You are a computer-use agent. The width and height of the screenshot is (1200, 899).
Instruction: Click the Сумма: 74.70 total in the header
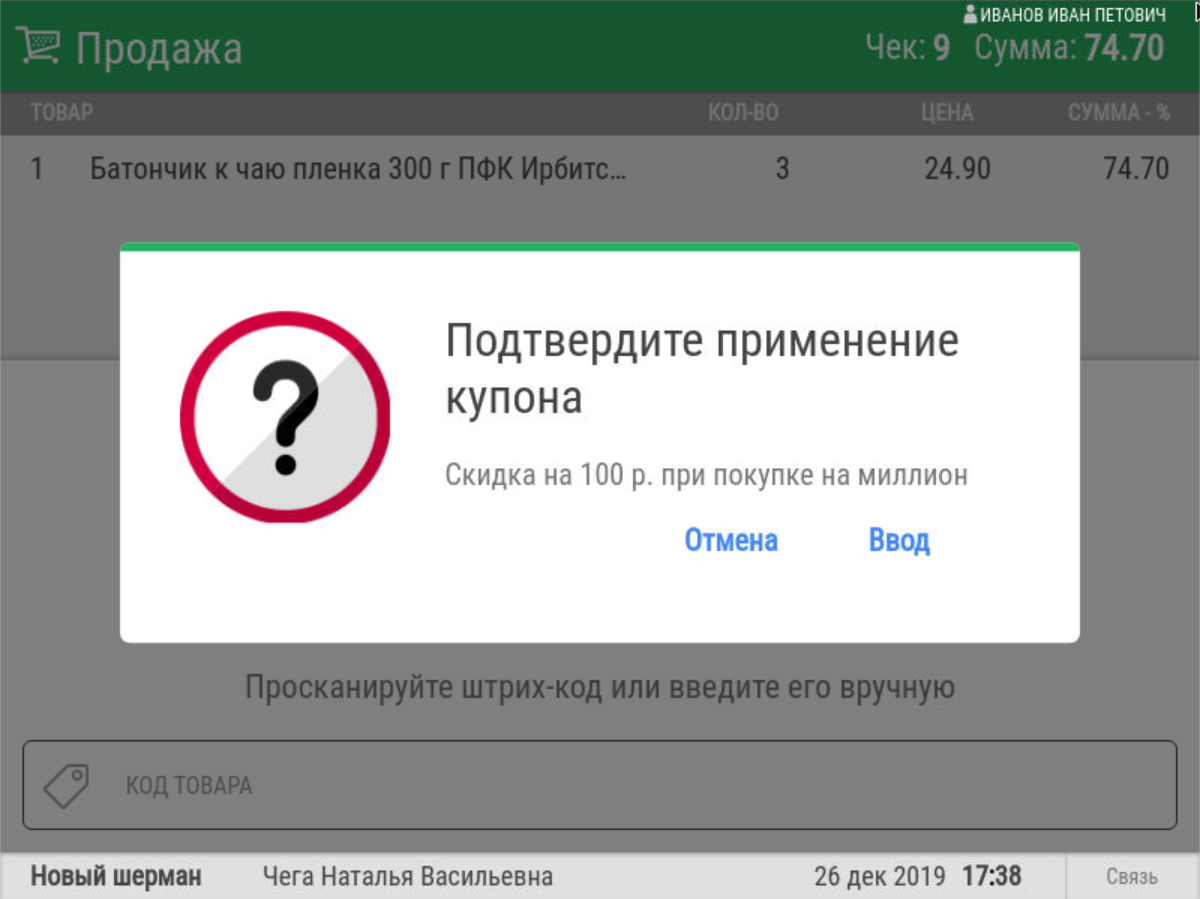point(1070,47)
